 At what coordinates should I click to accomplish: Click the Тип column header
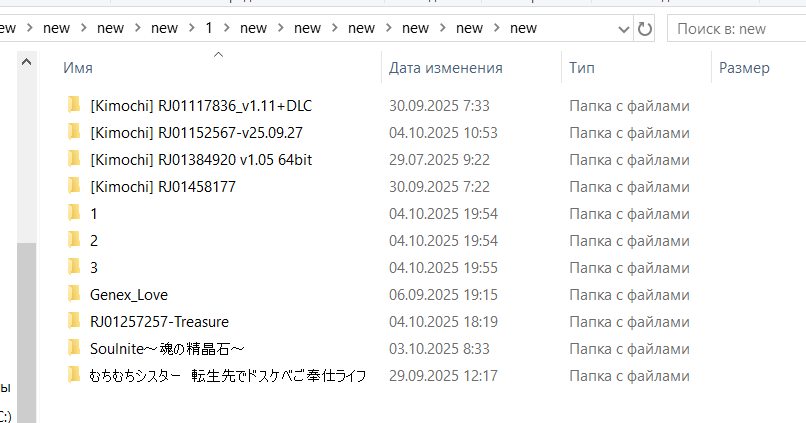582,68
